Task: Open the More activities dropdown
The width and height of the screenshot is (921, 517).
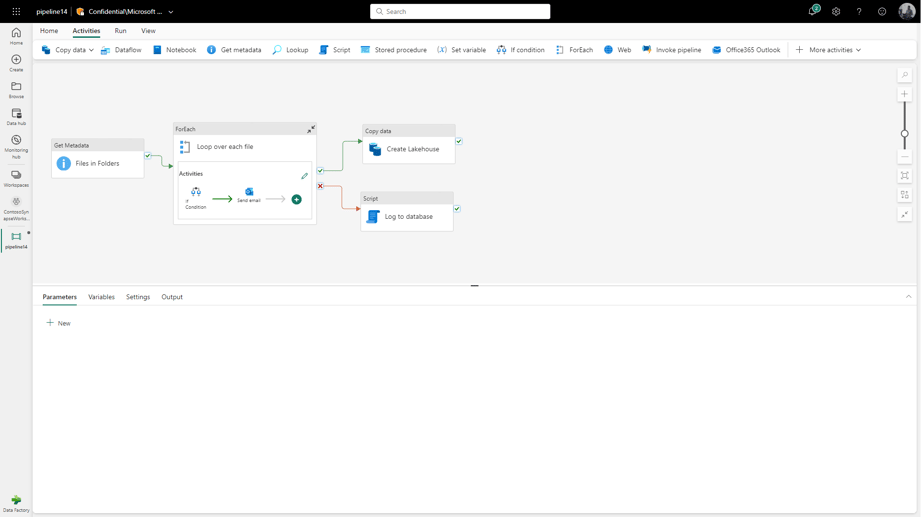Action: tap(828, 50)
